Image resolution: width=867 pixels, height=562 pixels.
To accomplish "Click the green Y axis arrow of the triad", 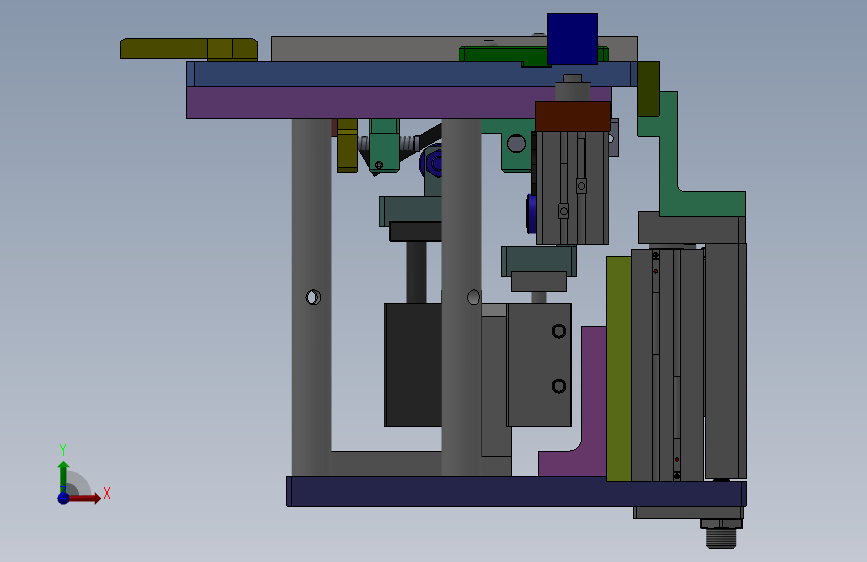I will point(63,477).
